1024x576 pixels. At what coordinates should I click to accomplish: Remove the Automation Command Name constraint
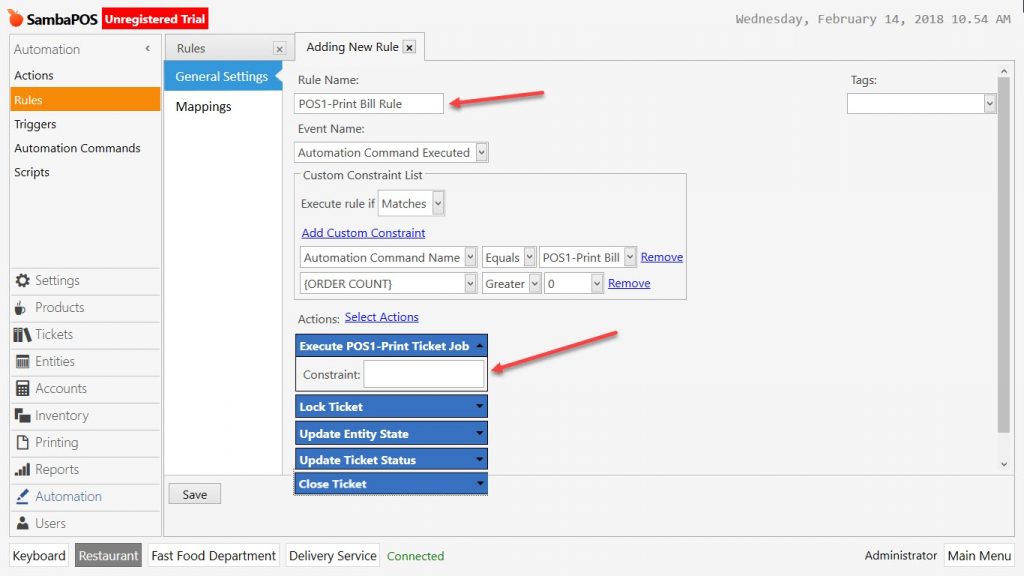pyautogui.click(x=662, y=257)
